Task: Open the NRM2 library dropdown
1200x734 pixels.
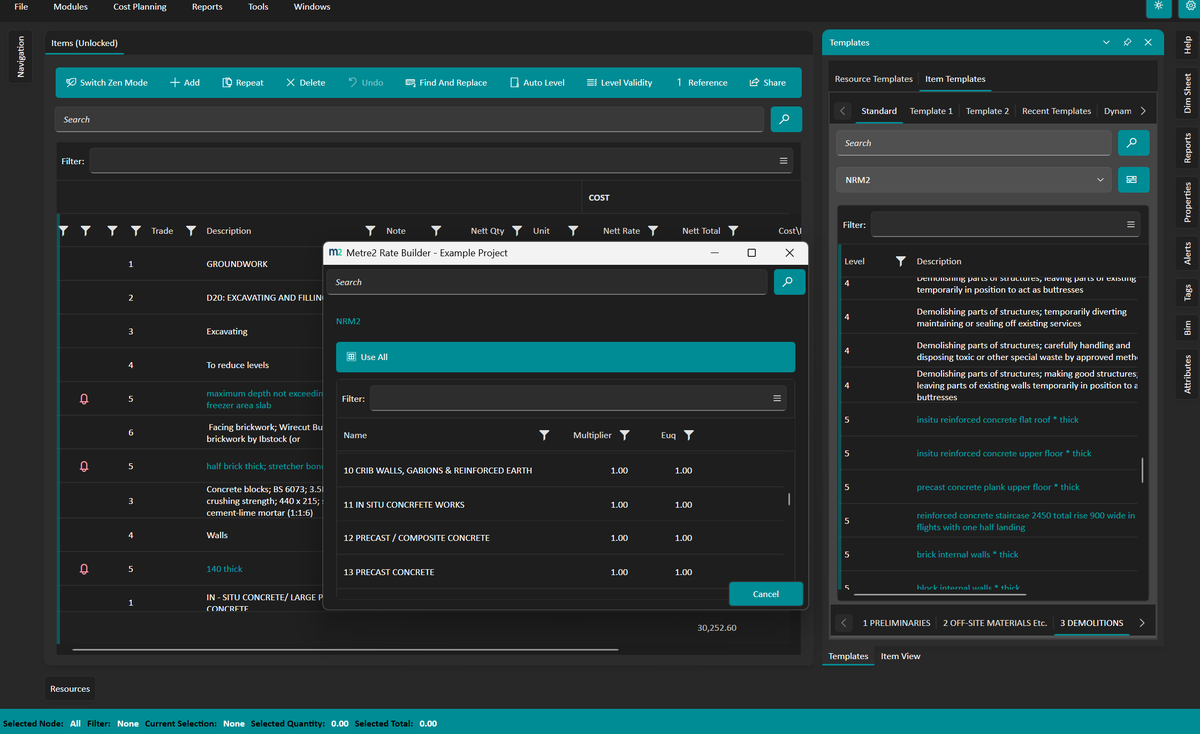Action: [974, 180]
